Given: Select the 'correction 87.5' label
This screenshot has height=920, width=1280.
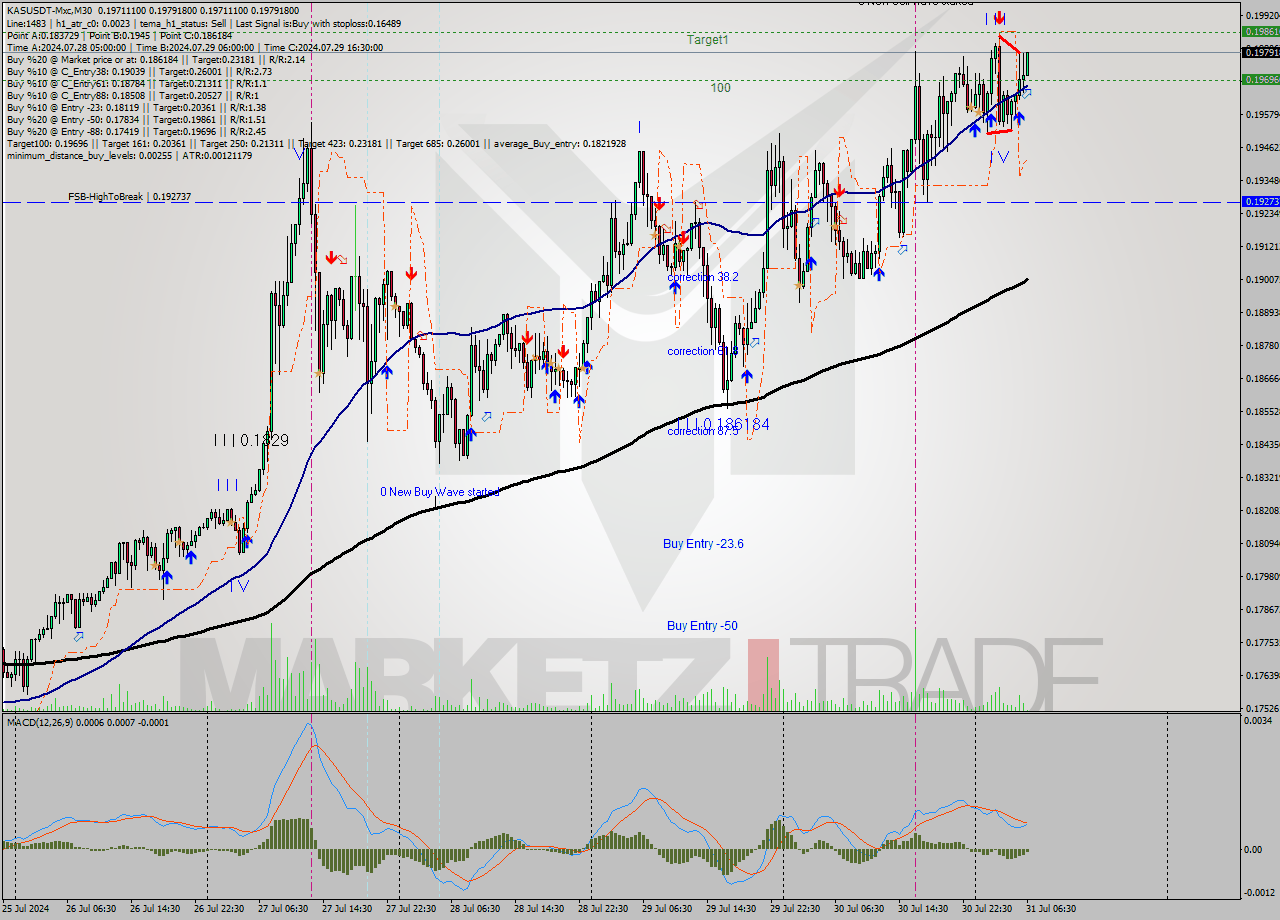Looking at the screenshot, I should tap(703, 431).
